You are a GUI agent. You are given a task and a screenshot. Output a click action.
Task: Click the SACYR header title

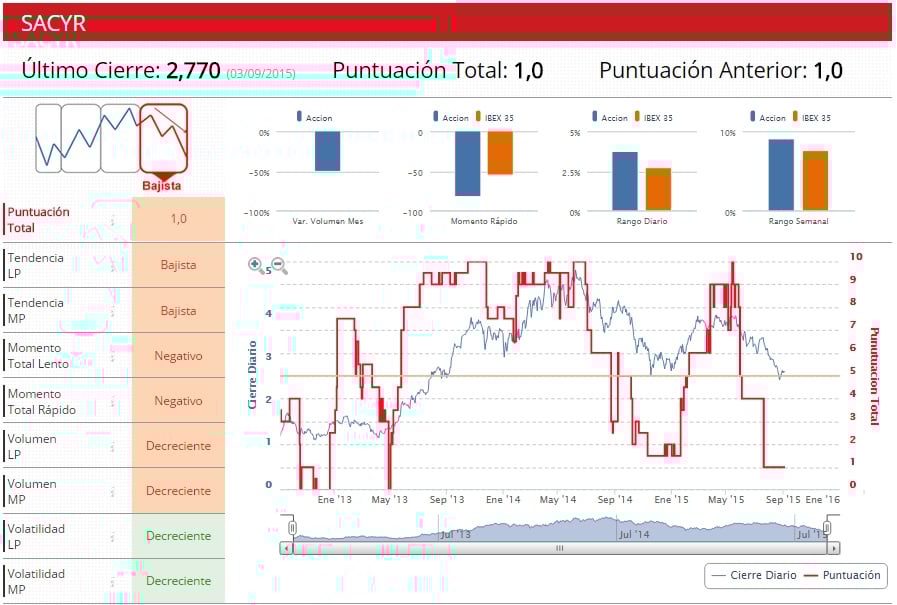[53, 23]
